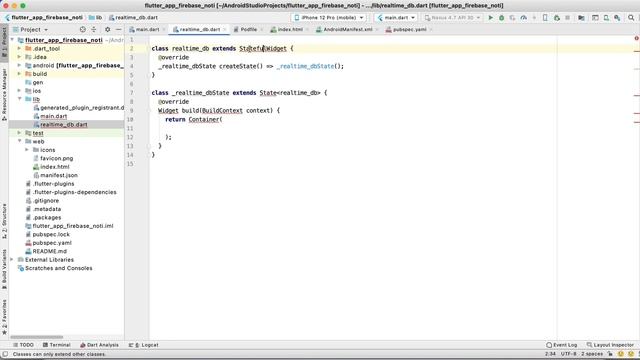Screen dimensions: 640x360
Task: Toggle tool window bars icon at bottom-left corner
Action: (5, 354)
